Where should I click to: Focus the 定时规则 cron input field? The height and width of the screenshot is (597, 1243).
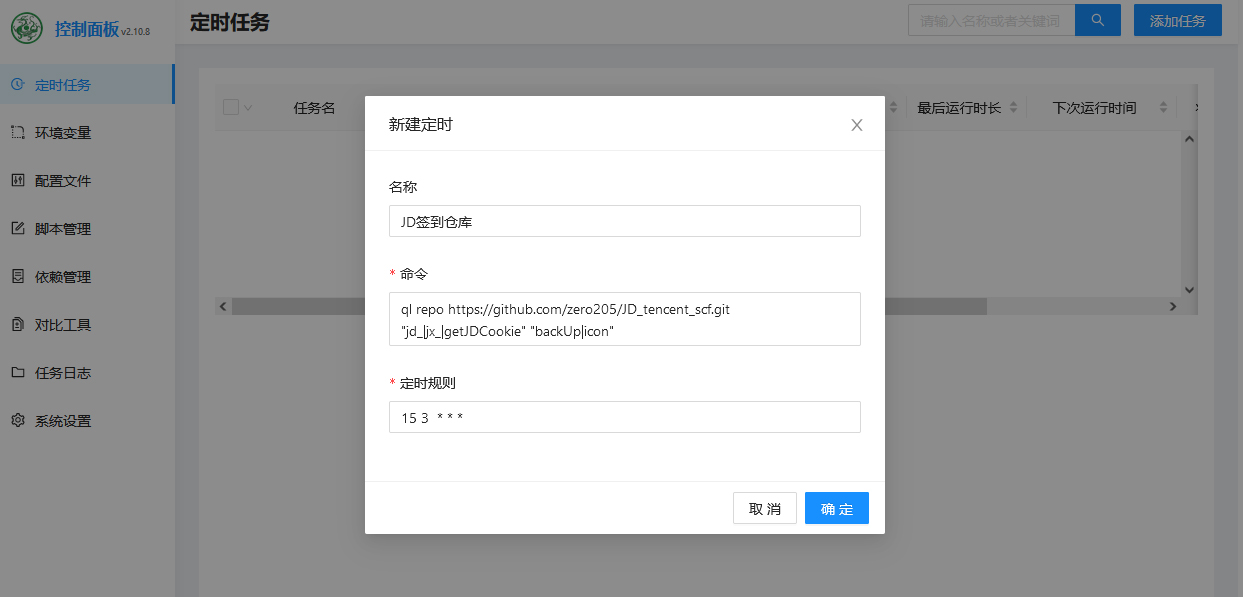pos(624,417)
